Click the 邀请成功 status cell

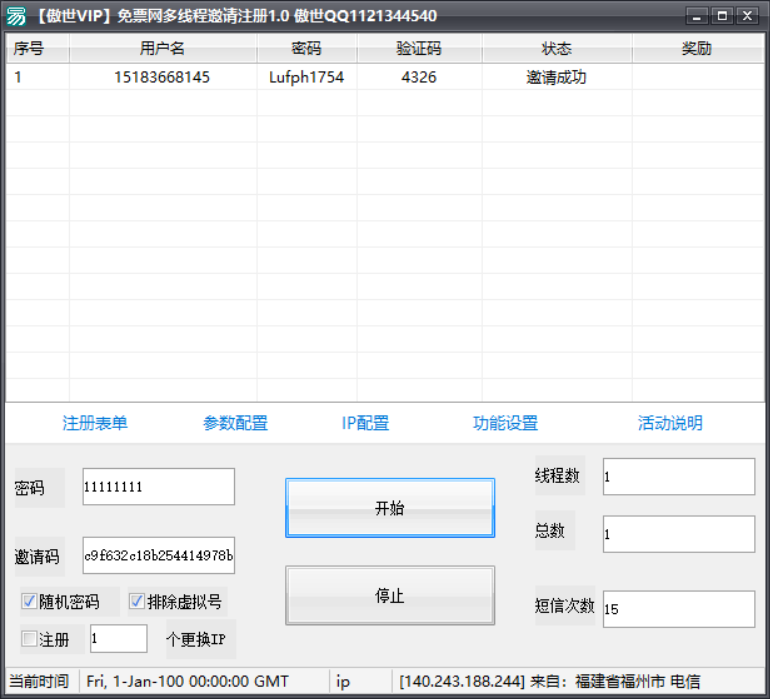coord(556,77)
